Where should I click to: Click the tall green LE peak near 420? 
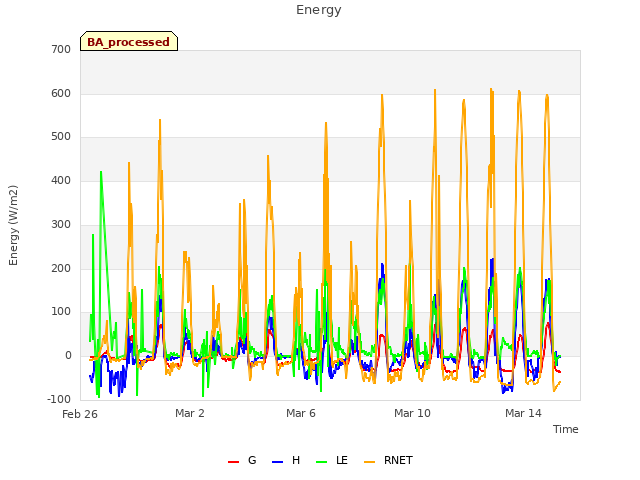click(x=101, y=172)
